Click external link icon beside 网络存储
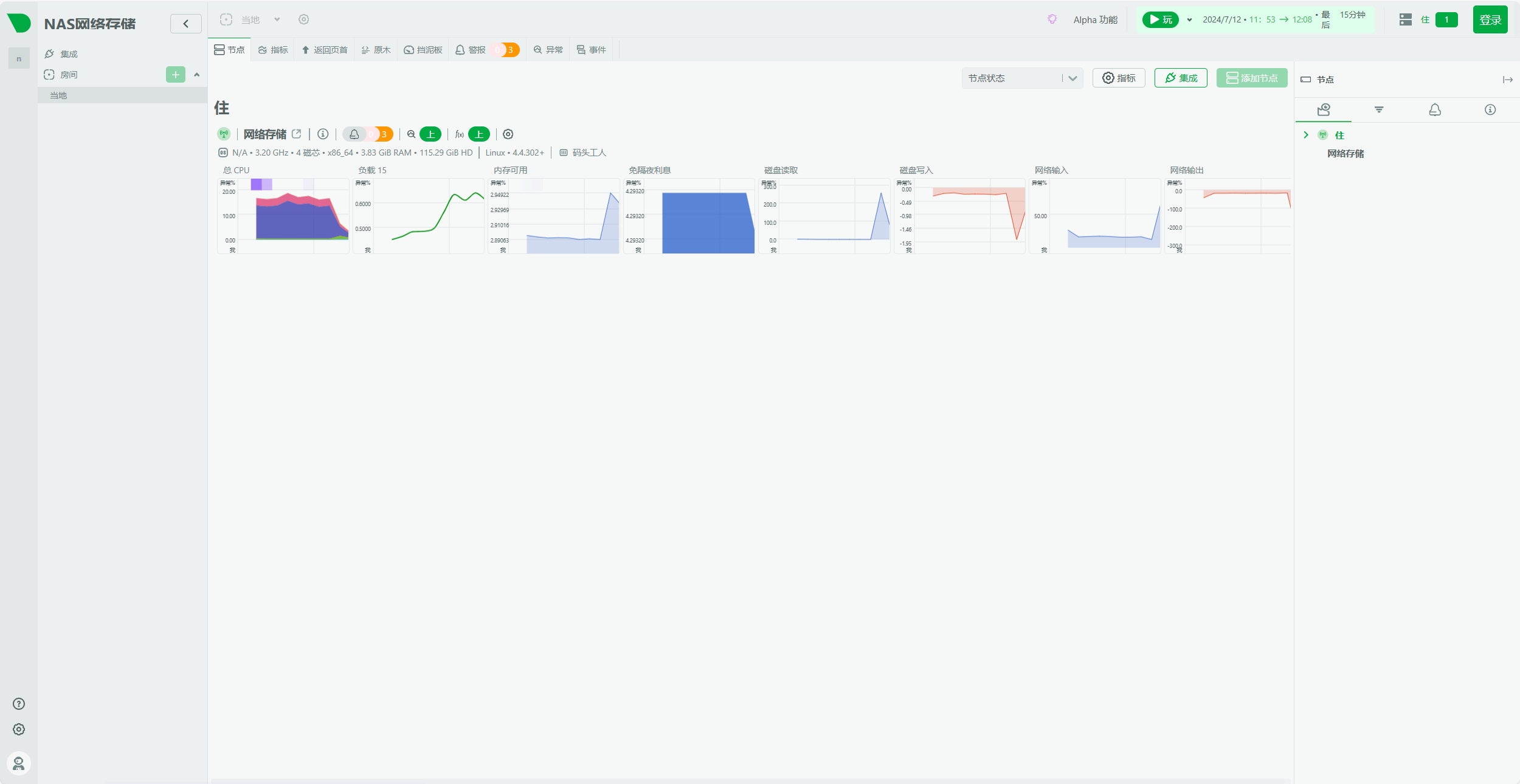 [x=297, y=134]
